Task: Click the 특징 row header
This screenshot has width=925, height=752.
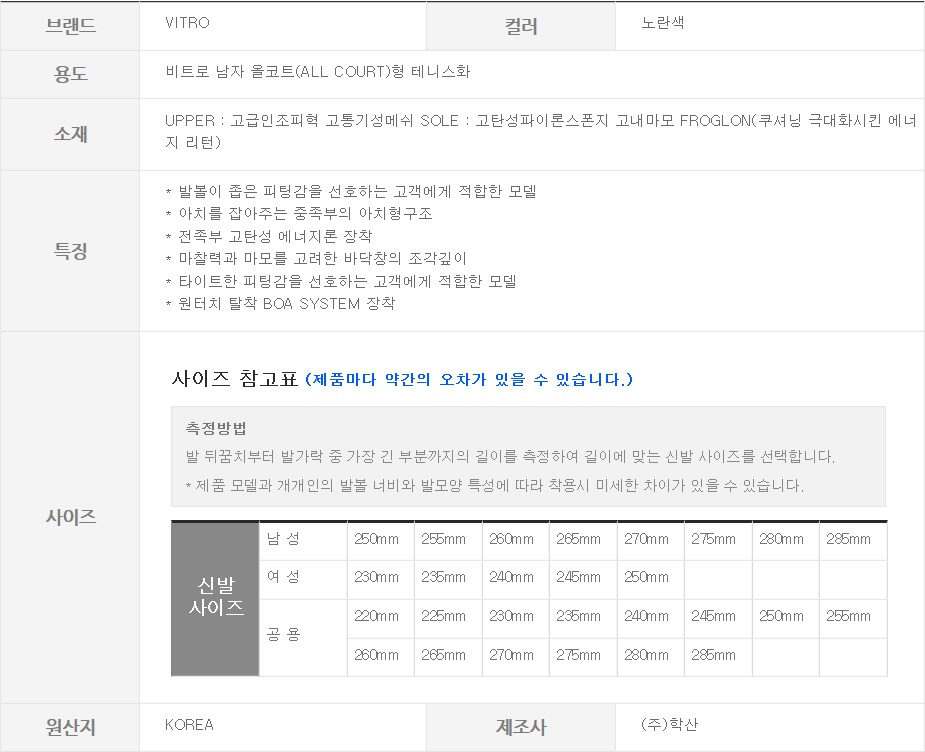Action: (x=70, y=251)
